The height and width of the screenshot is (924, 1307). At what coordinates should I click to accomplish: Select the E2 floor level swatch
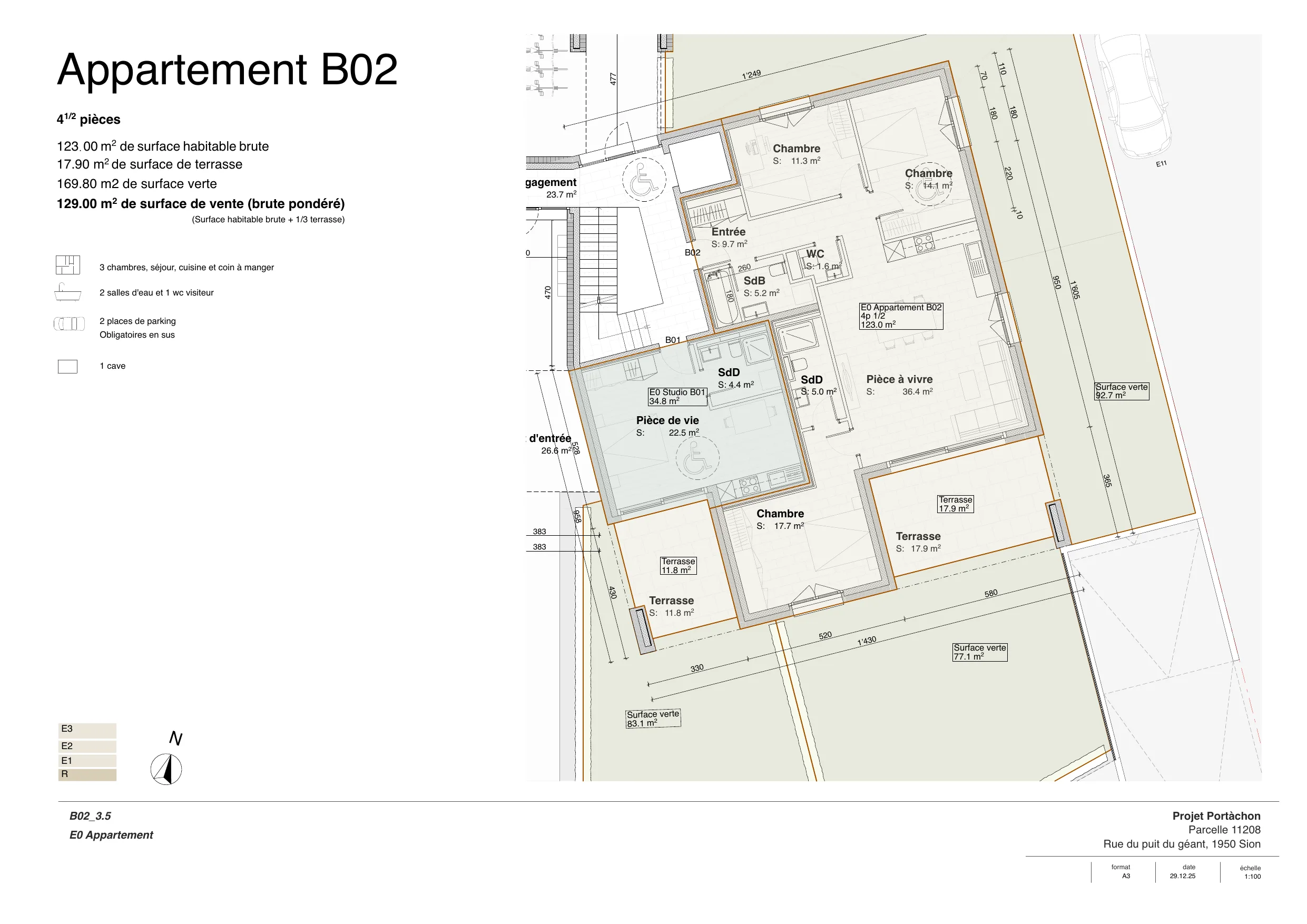tap(87, 746)
